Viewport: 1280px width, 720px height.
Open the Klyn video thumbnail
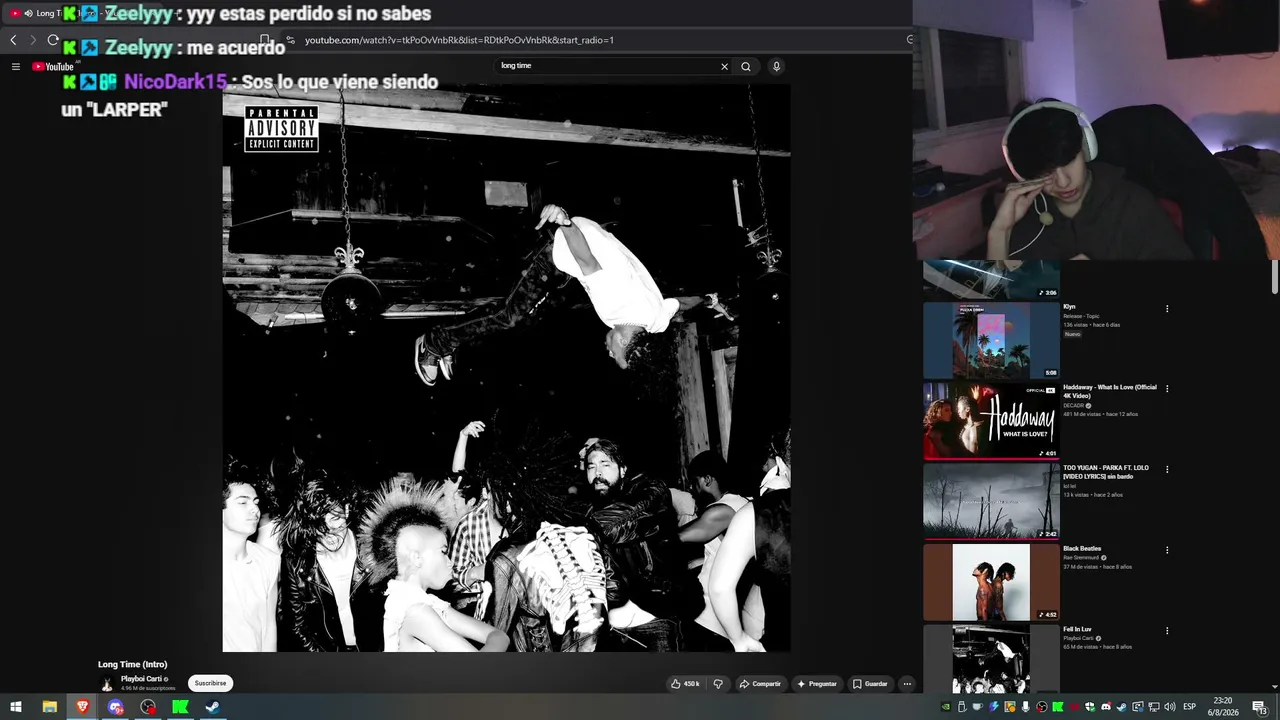click(991, 340)
